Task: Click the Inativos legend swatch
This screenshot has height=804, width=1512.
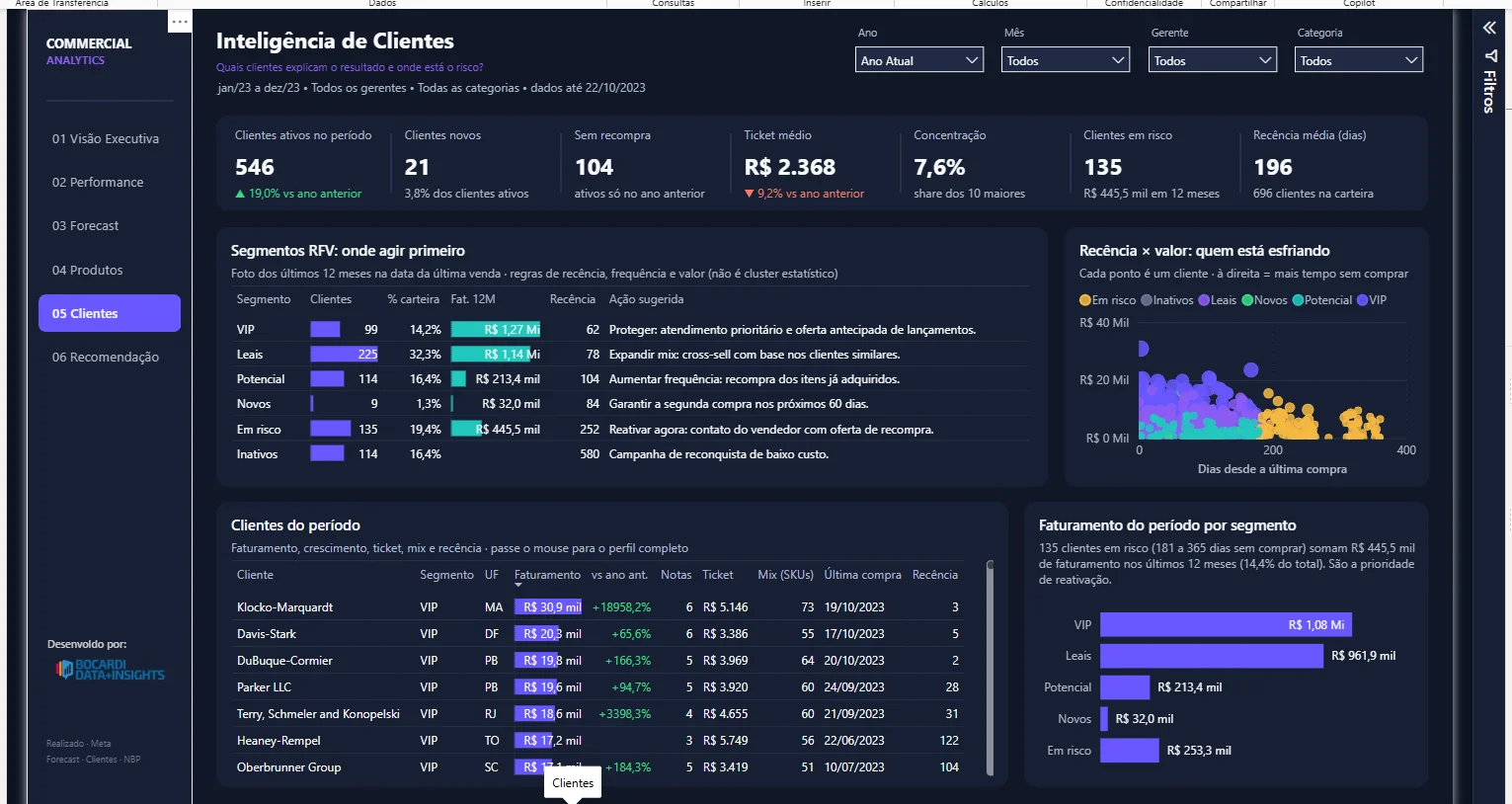Action: tap(1147, 300)
